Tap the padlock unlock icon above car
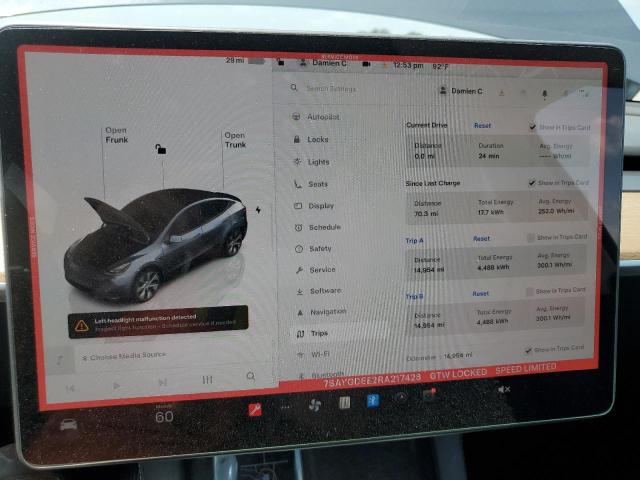 point(160,149)
